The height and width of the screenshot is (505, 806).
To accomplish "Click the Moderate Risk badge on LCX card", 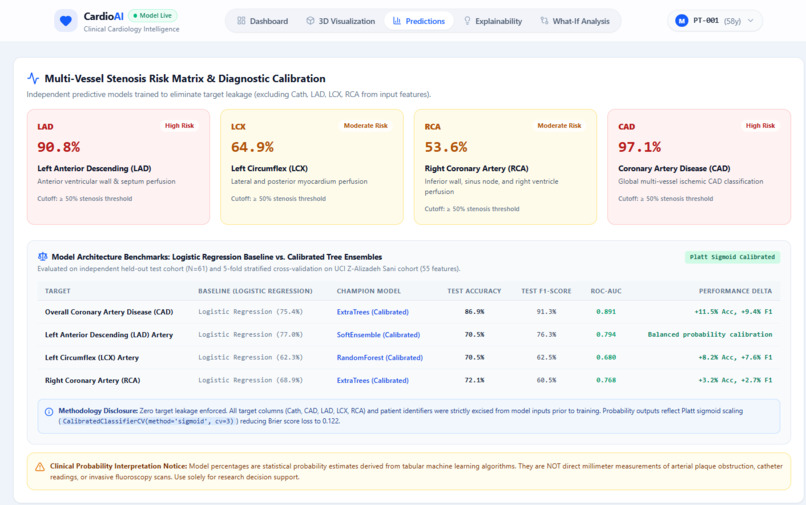I will coord(365,125).
